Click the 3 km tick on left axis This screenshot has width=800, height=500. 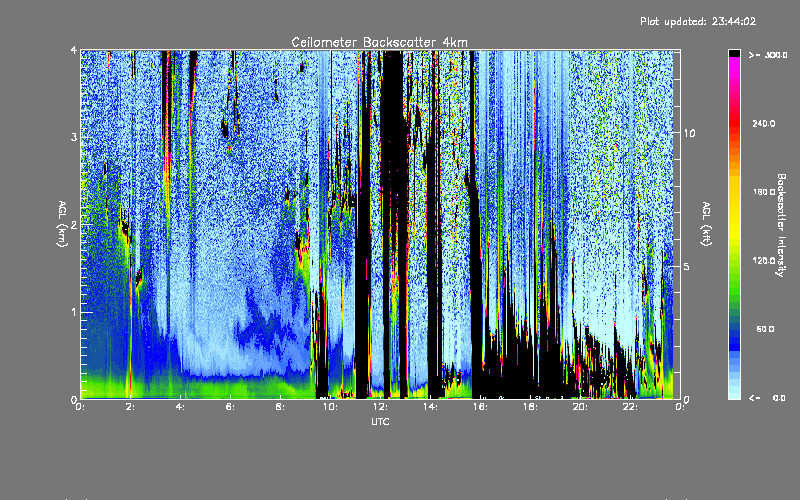coord(74,137)
